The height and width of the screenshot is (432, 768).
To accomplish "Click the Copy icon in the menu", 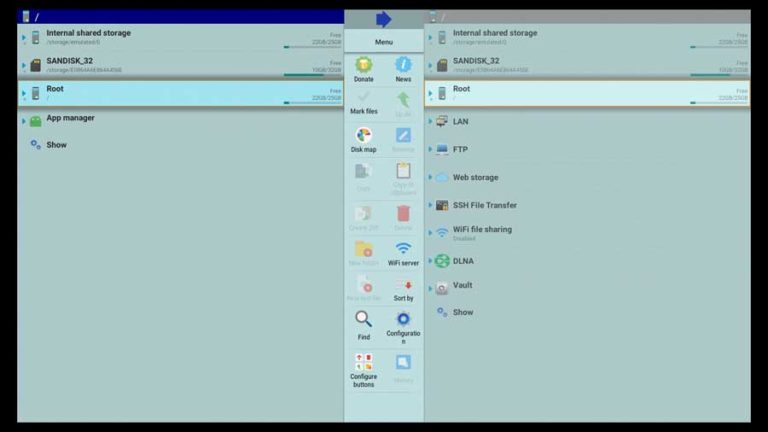I will coord(363,171).
